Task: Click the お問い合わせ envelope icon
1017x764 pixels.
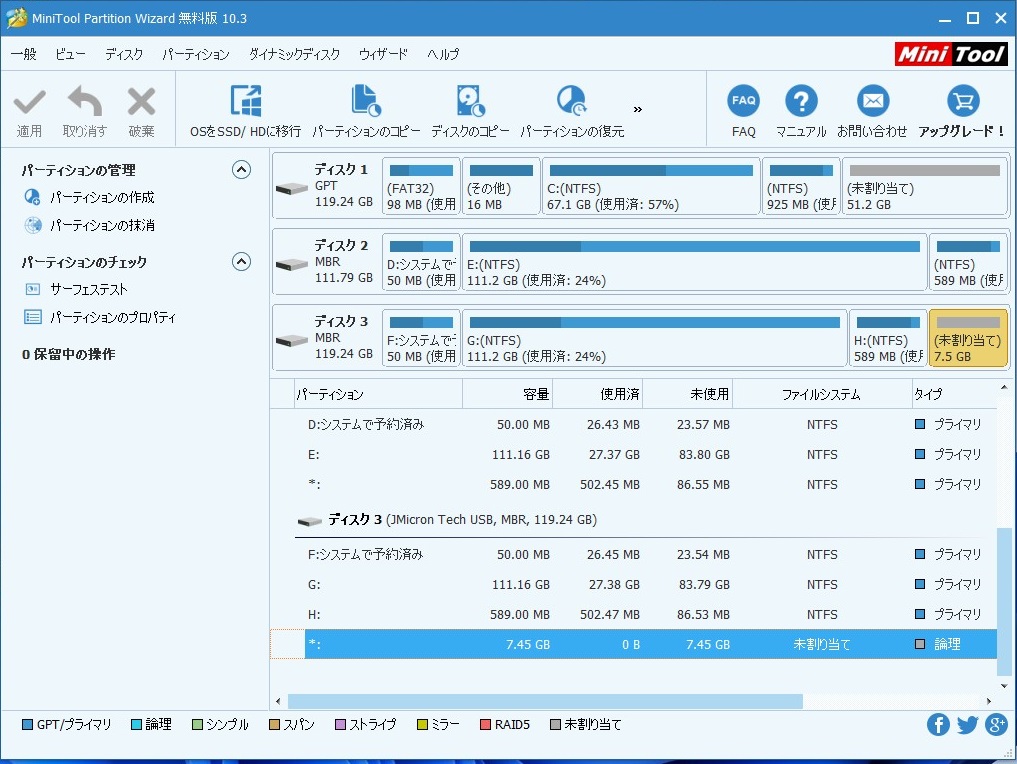Action: (x=872, y=101)
